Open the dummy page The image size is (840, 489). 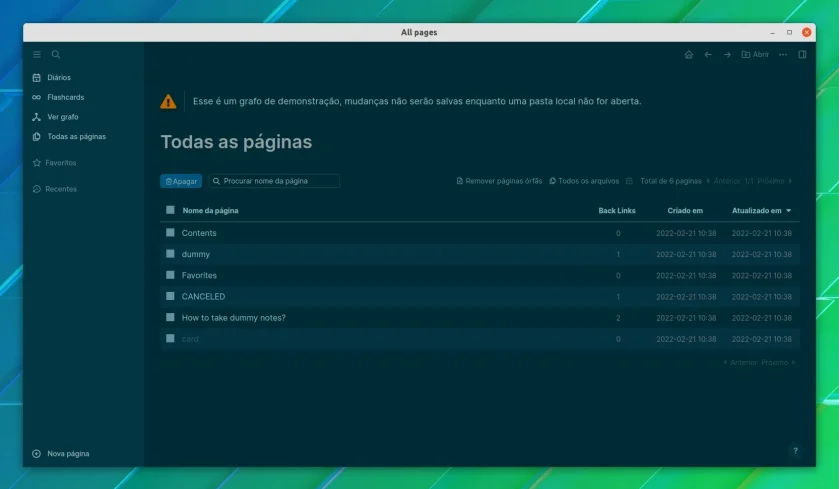click(x=196, y=254)
